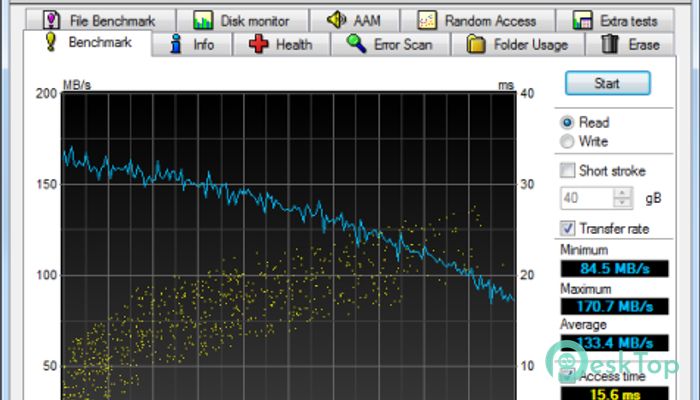Select the Benchmark tab
Screen dimensions: 700x400
(x=88, y=43)
